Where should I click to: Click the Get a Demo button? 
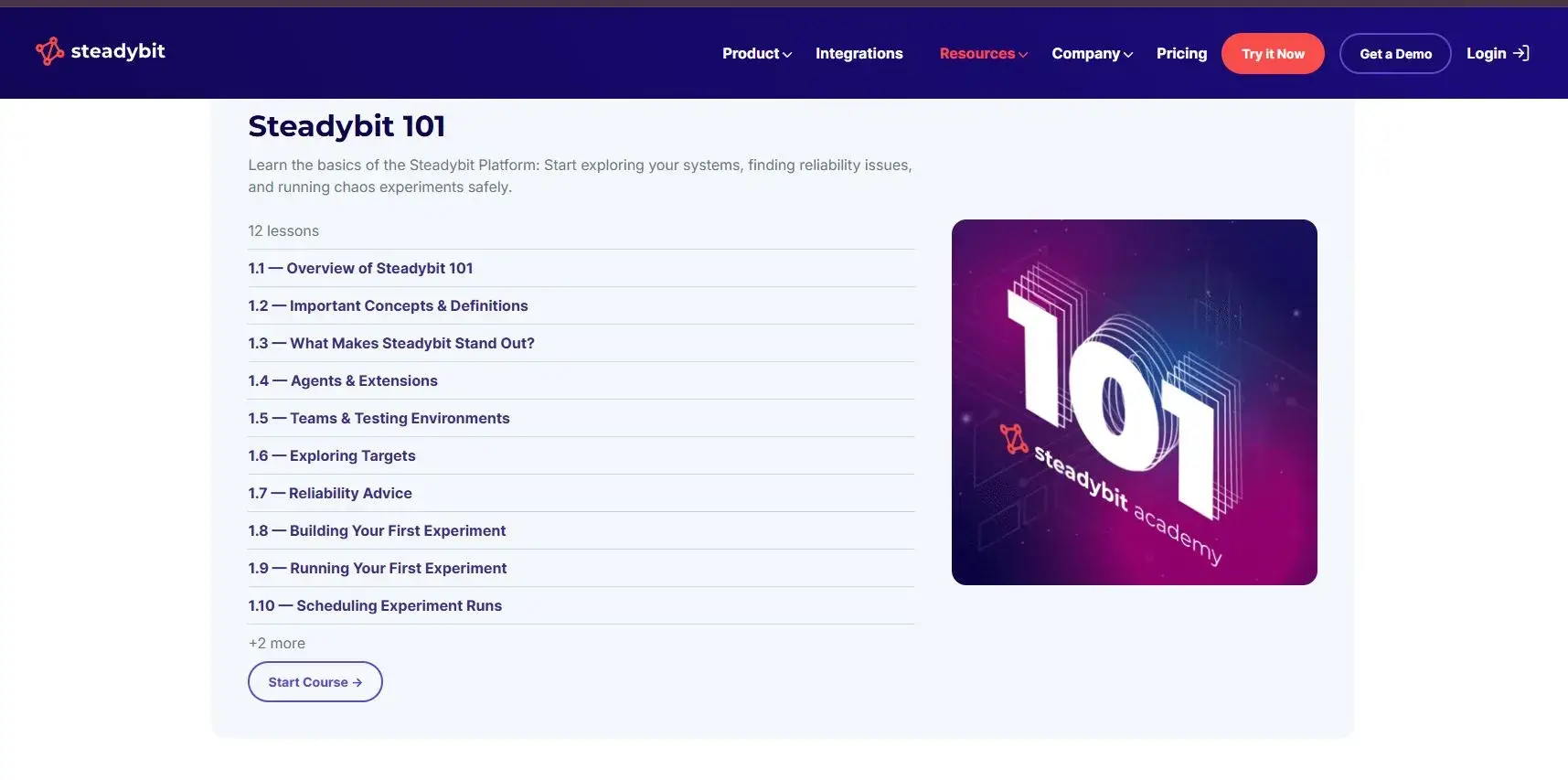point(1395,53)
